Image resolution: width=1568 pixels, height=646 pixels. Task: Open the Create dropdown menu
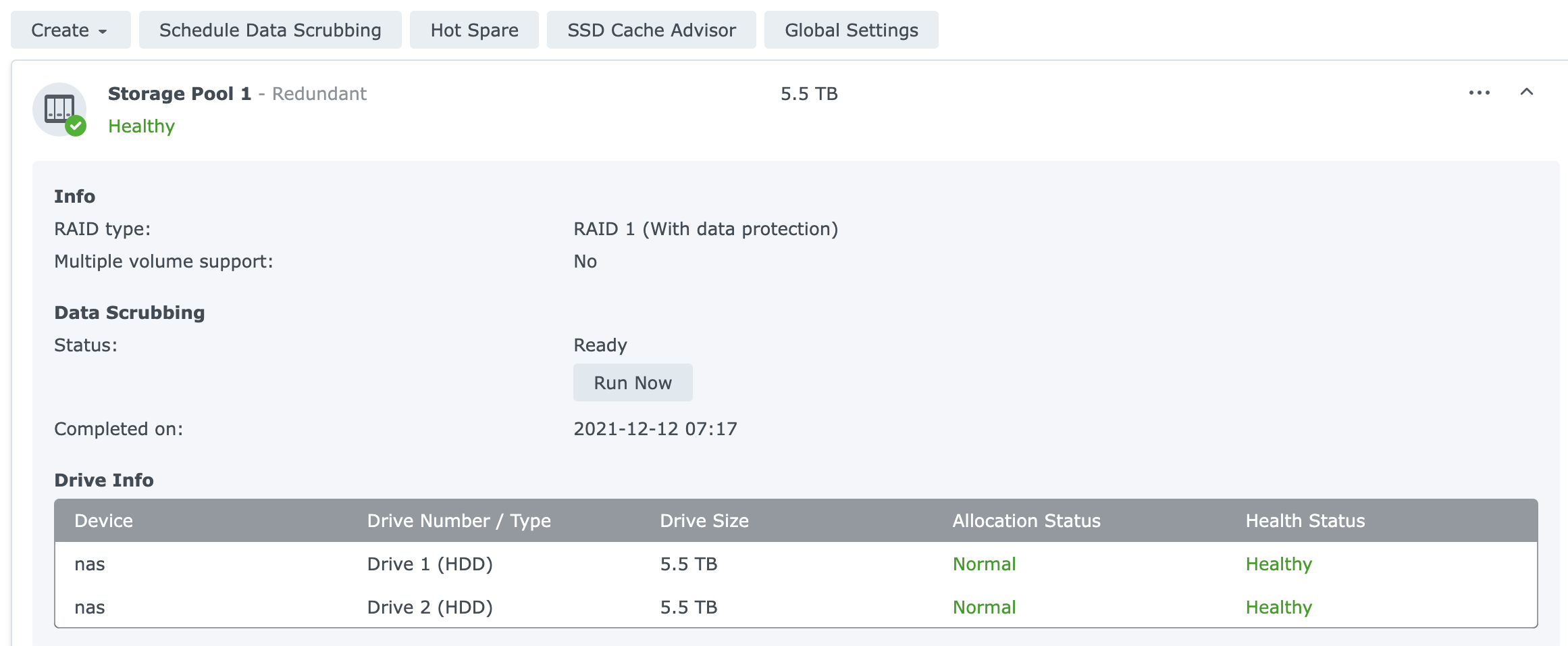coord(70,30)
